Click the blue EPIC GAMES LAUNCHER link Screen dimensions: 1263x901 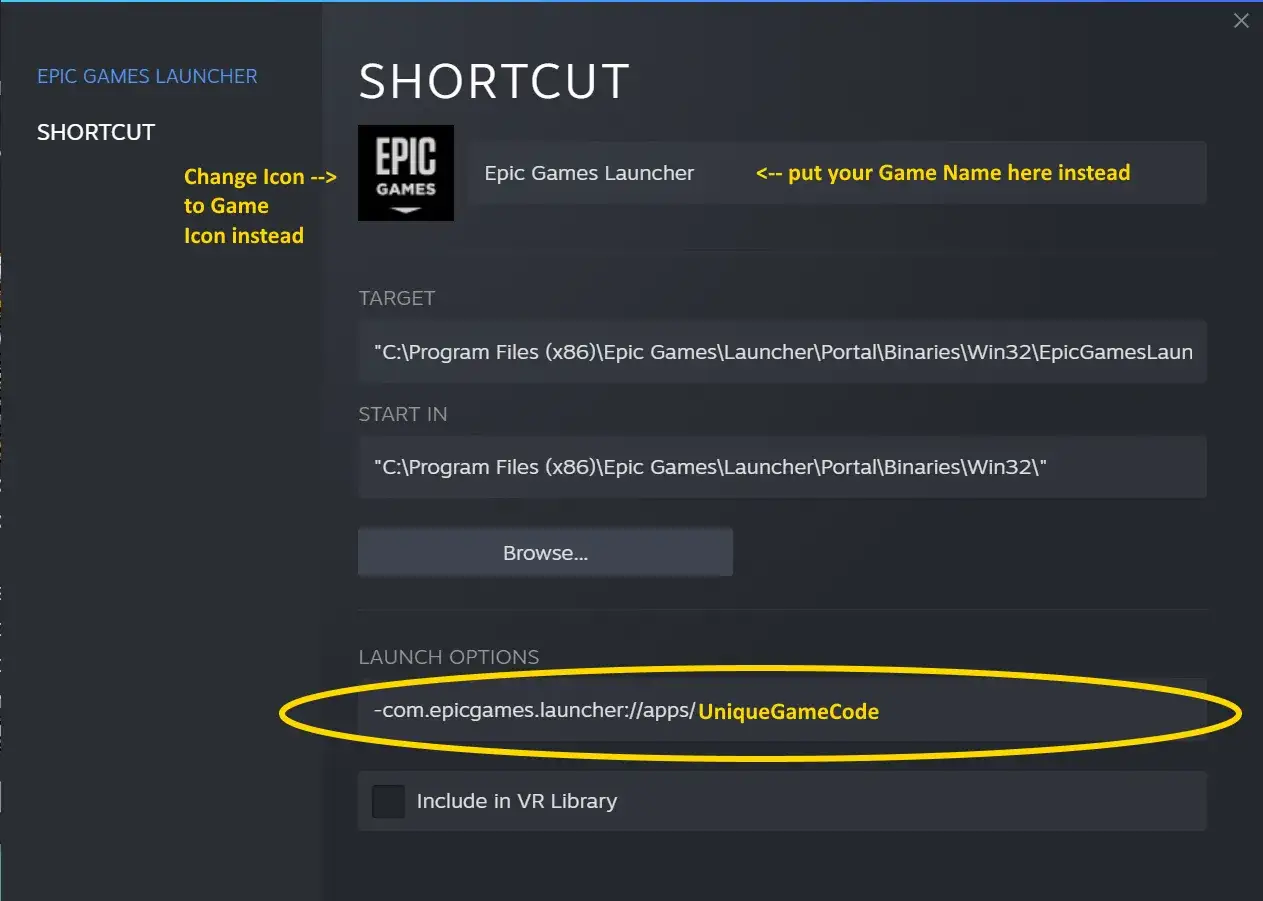pyautogui.click(x=146, y=75)
